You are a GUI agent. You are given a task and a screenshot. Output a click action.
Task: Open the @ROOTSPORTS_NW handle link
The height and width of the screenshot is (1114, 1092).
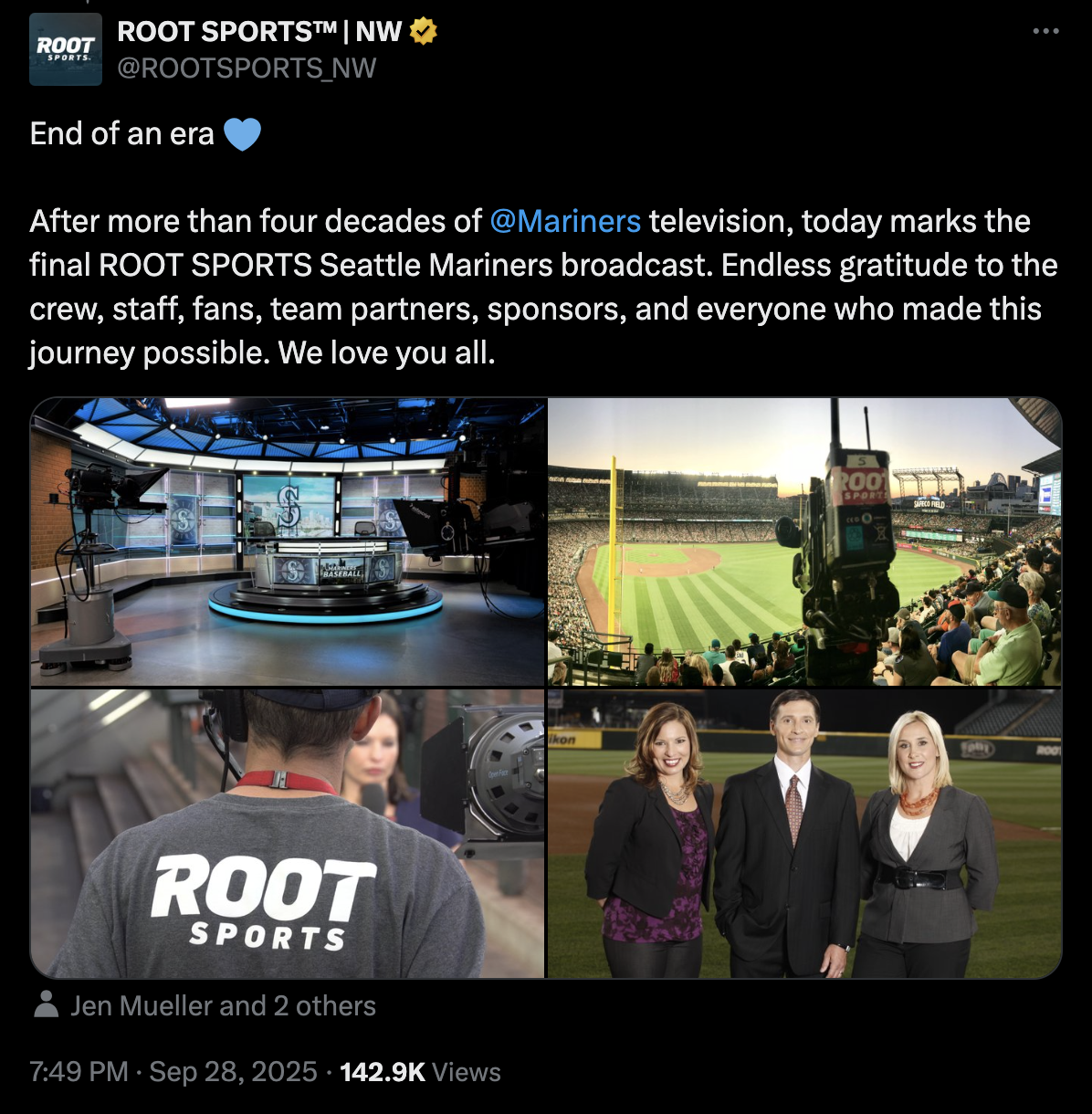(x=247, y=68)
